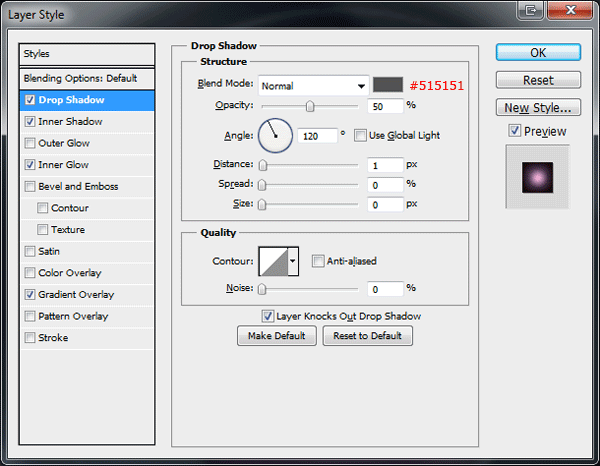Enable the Stroke checkbox
Screen dimensions: 600x466
[x=30, y=338]
